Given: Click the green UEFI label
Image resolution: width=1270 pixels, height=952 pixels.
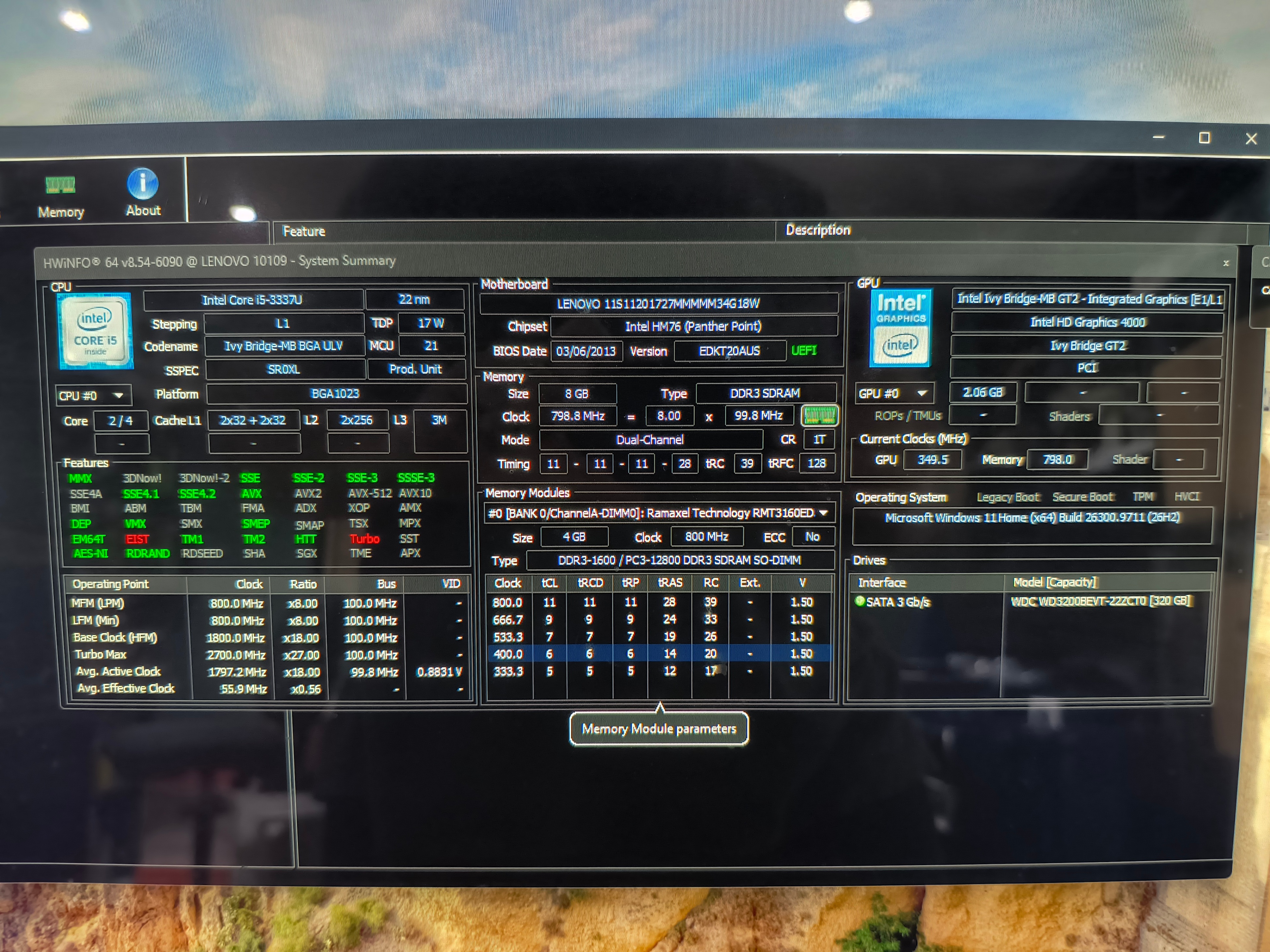Looking at the screenshot, I should click(x=804, y=351).
